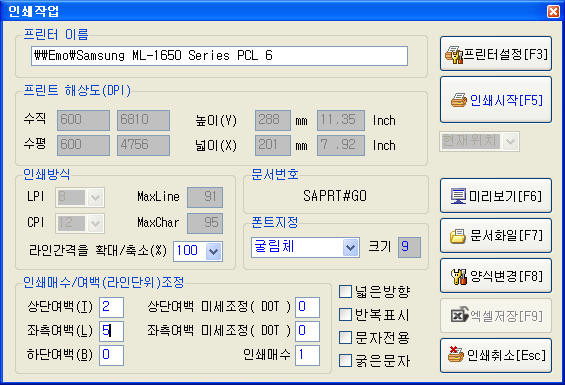Open print preview 미리보기[F6]

tap(496, 196)
